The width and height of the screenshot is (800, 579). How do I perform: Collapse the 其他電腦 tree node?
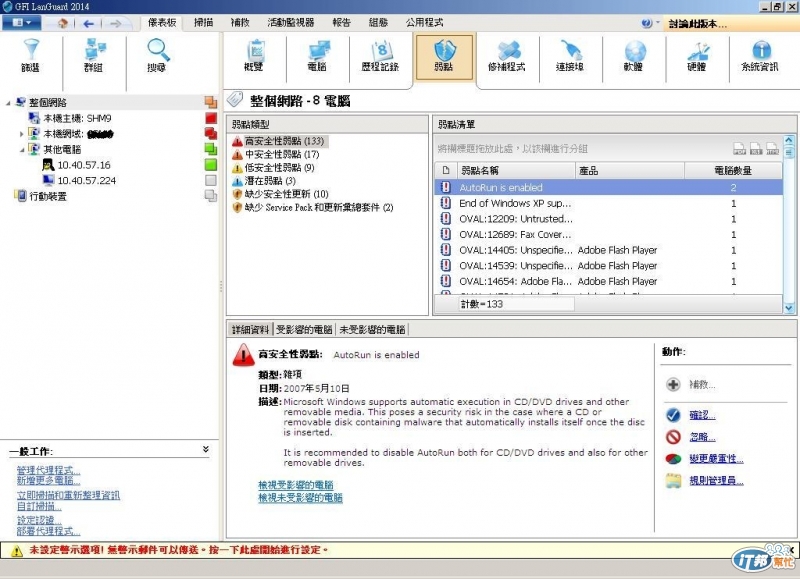tap(22, 150)
